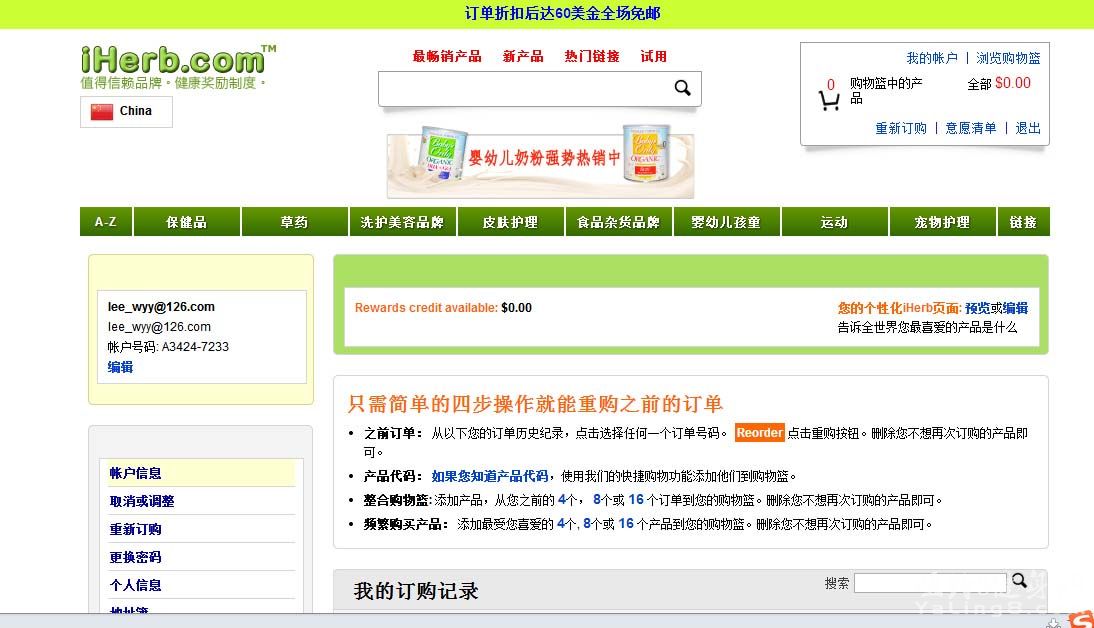Select 取消或调整 in the sidebar
Viewport: 1094px width, 628px height.
pyautogui.click(x=142, y=501)
